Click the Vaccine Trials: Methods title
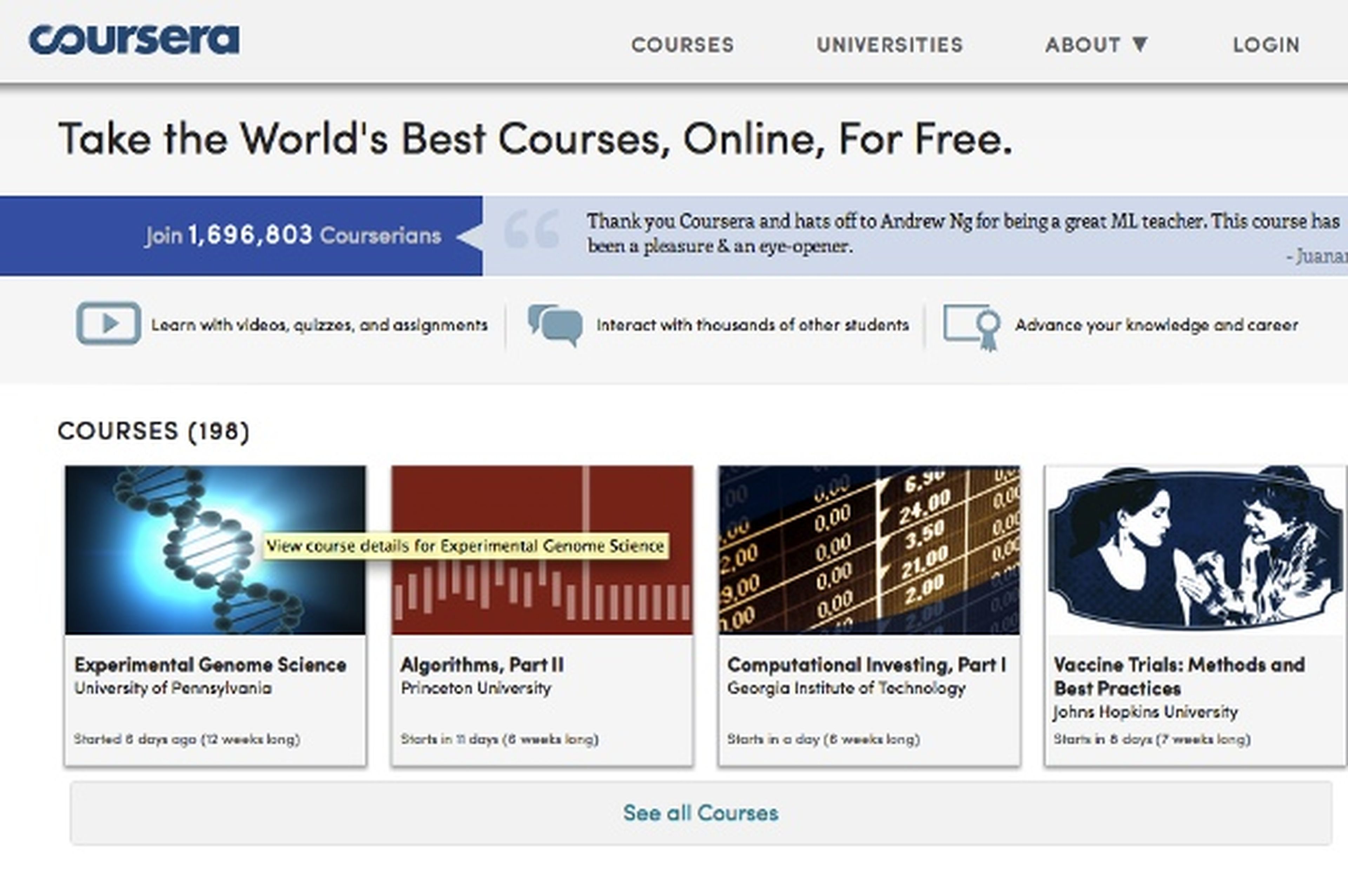This screenshot has width=1348, height=896. coord(1179,676)
